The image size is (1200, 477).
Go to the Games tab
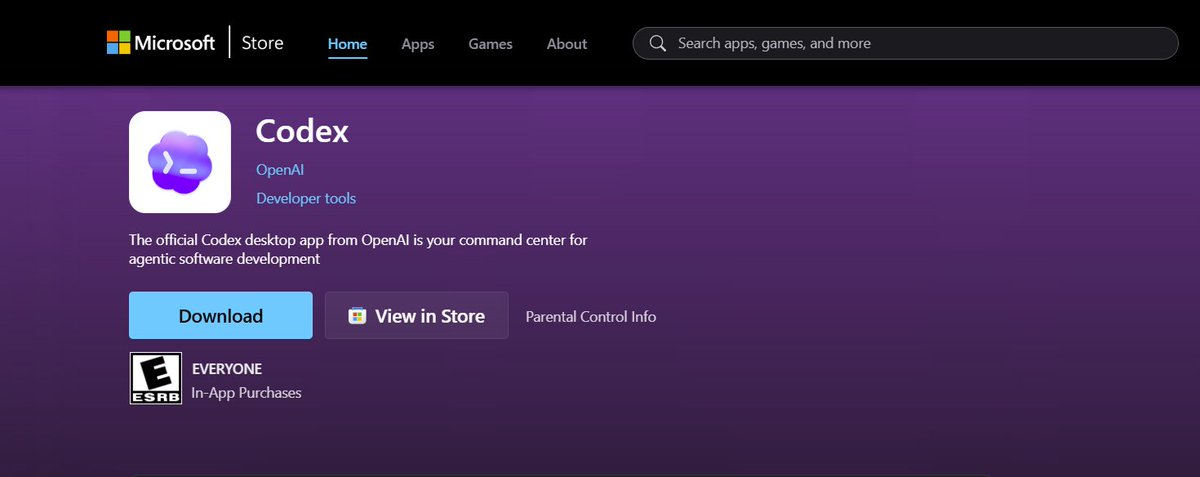point(490,44)
